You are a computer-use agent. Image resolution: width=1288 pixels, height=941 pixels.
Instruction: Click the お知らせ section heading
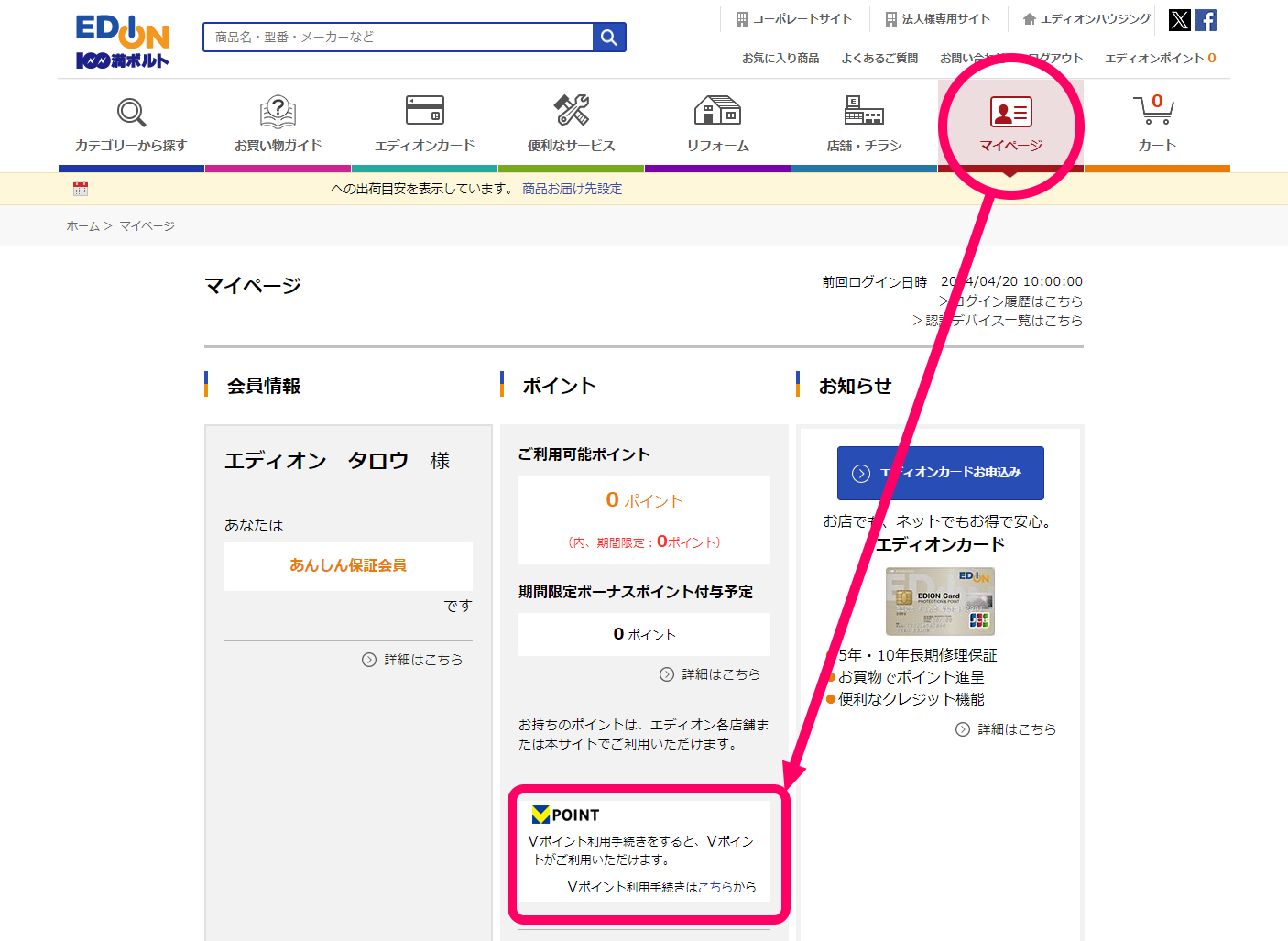pos(855,386)
